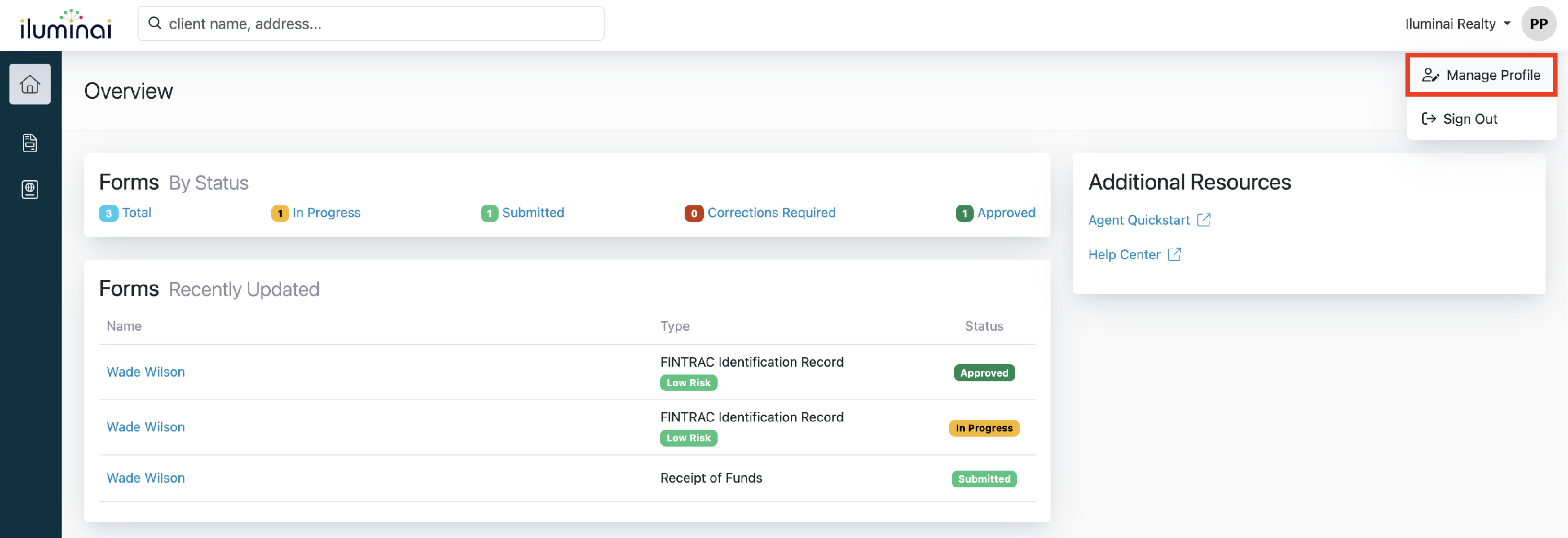
Task: Open the Home sidebar icon
Action: pos(30,84)
